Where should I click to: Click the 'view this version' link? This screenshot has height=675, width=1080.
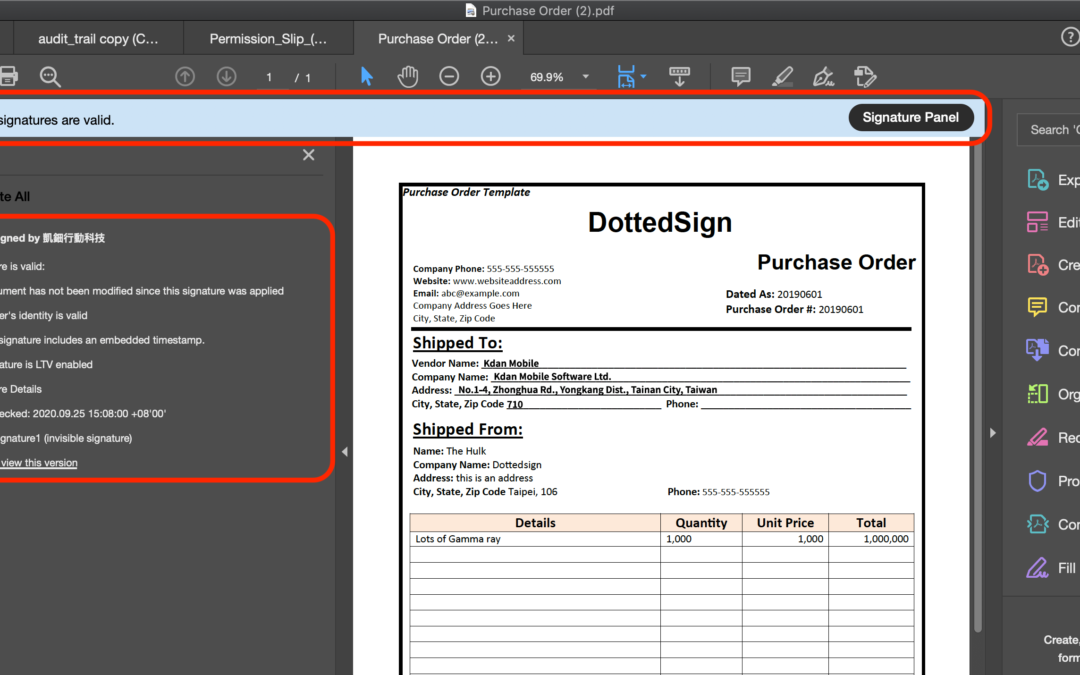(x=39, y=462)
